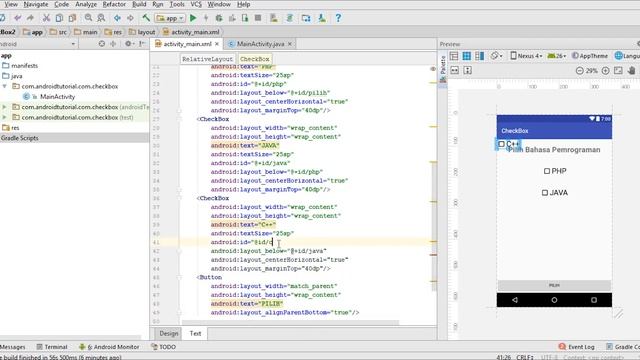Click the Project panel gear settings icon
Viewport: 640px width, 360px height.
click(129, 44)
